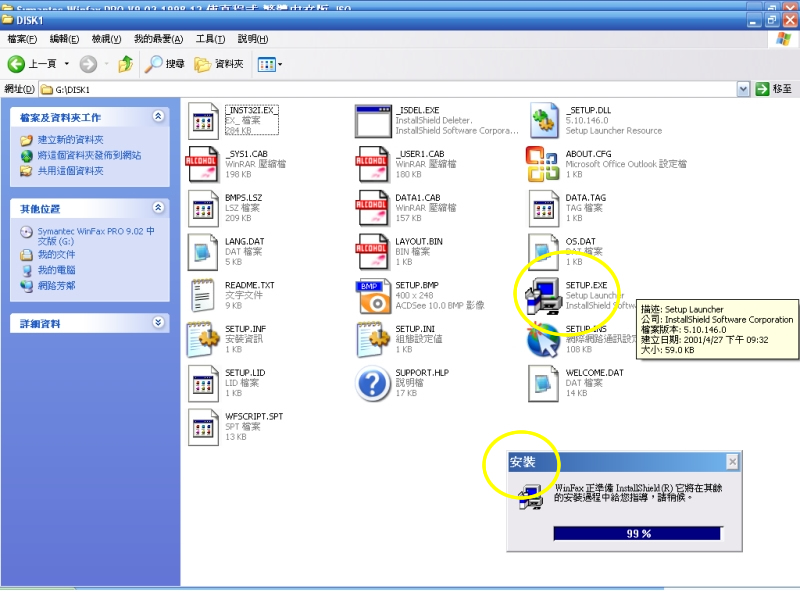Image resolution: width=800 pixels, height=600 pixels.
Task: Expand the address bar dropdown
Action: click(x=743, y=89)
